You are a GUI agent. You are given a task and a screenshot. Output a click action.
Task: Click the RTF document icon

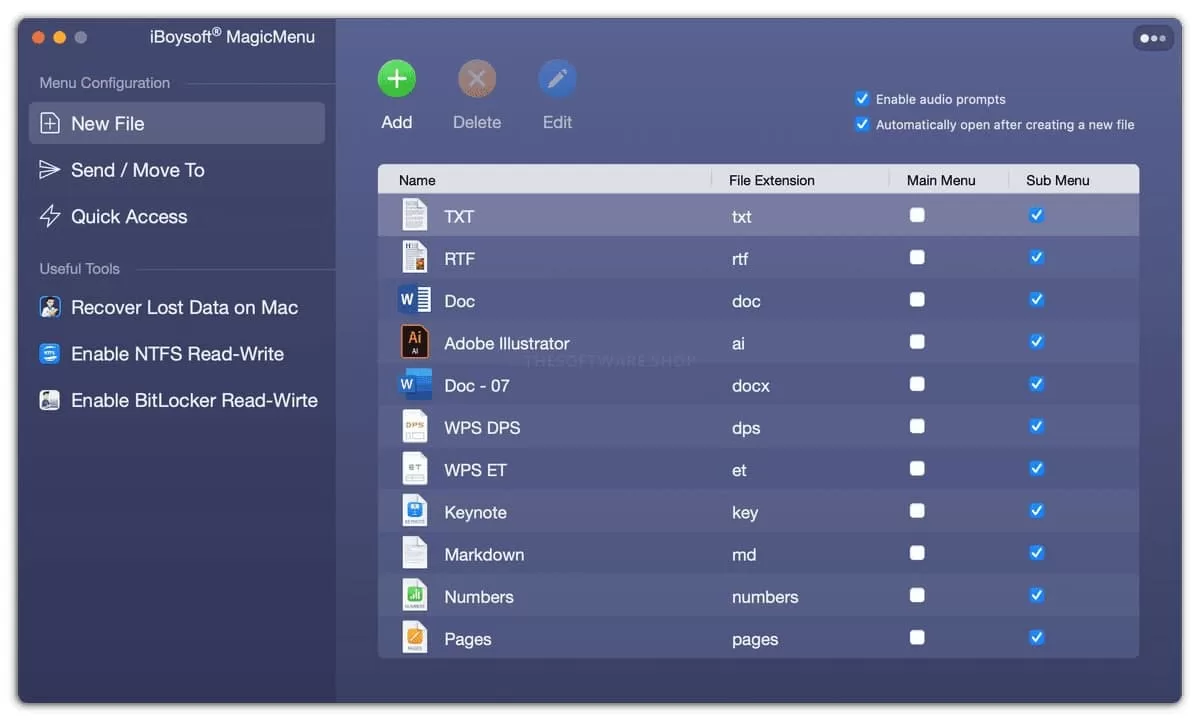[414, 258]
